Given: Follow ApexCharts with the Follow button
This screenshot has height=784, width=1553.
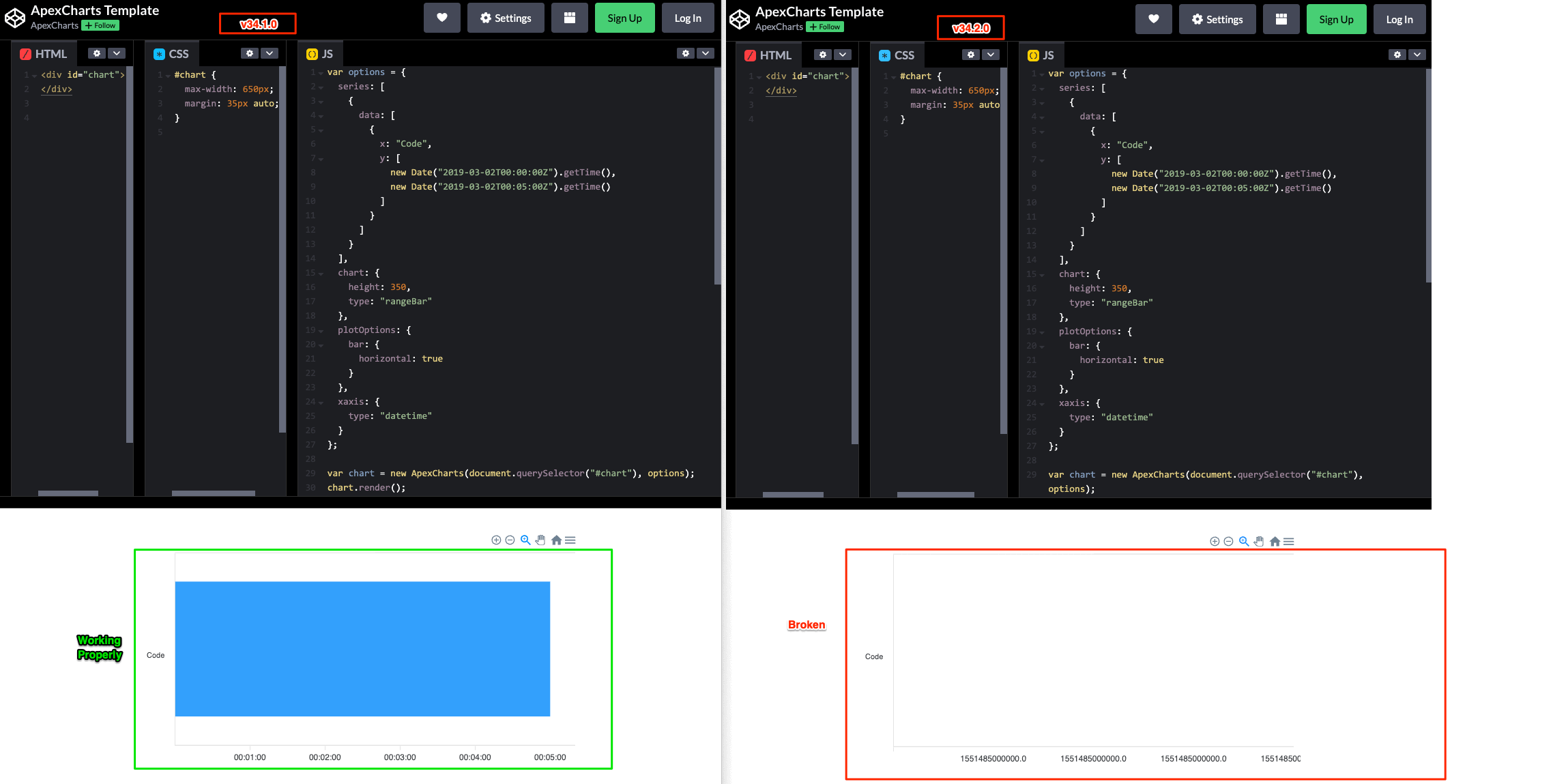Looking at the screenshot, I should point(100,25).
